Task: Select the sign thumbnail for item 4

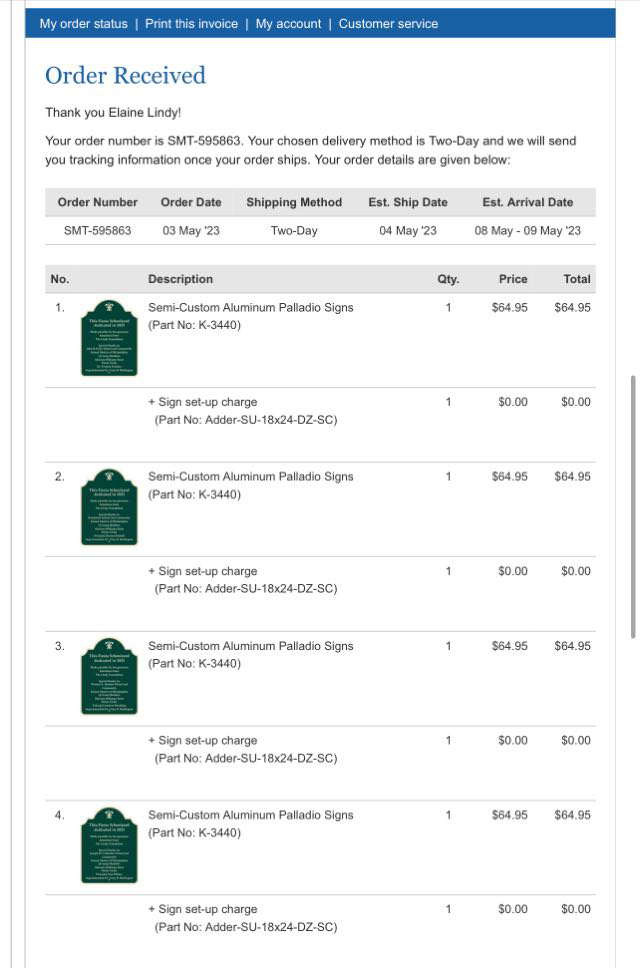Action: click(x=109, y=845)
